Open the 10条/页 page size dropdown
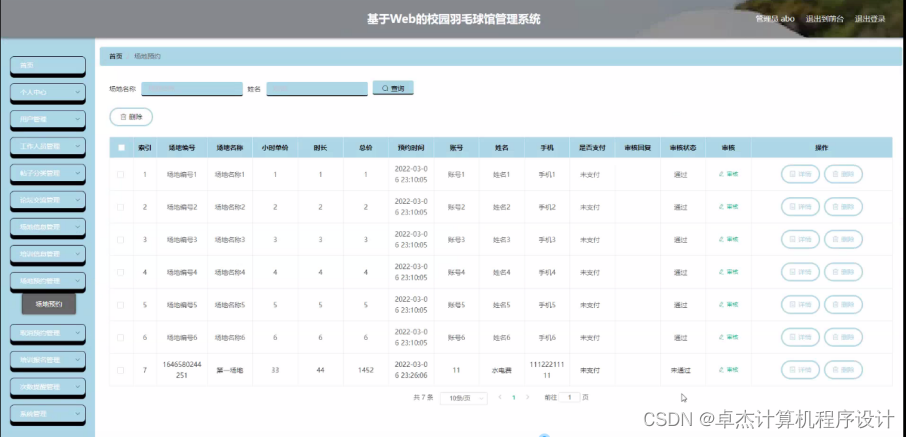The width and height of the screenshot is (910, 438). (464, 398)
